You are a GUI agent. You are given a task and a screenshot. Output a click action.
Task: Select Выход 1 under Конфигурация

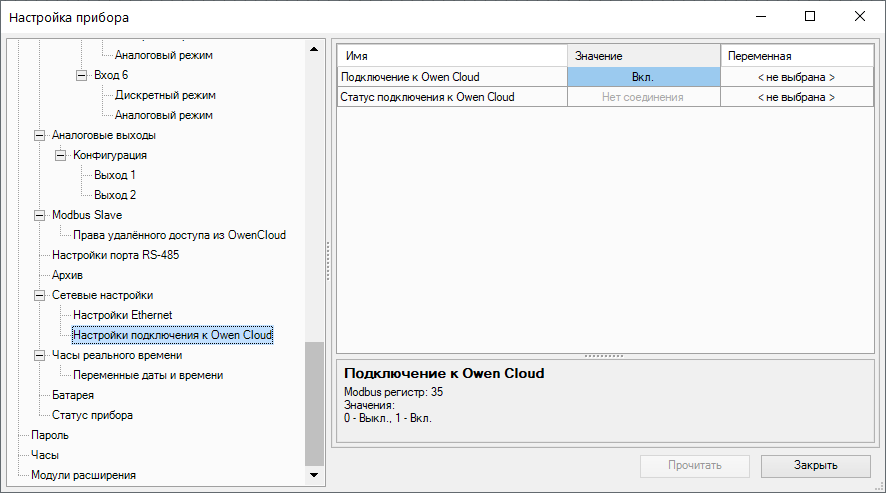click(115, 175)
